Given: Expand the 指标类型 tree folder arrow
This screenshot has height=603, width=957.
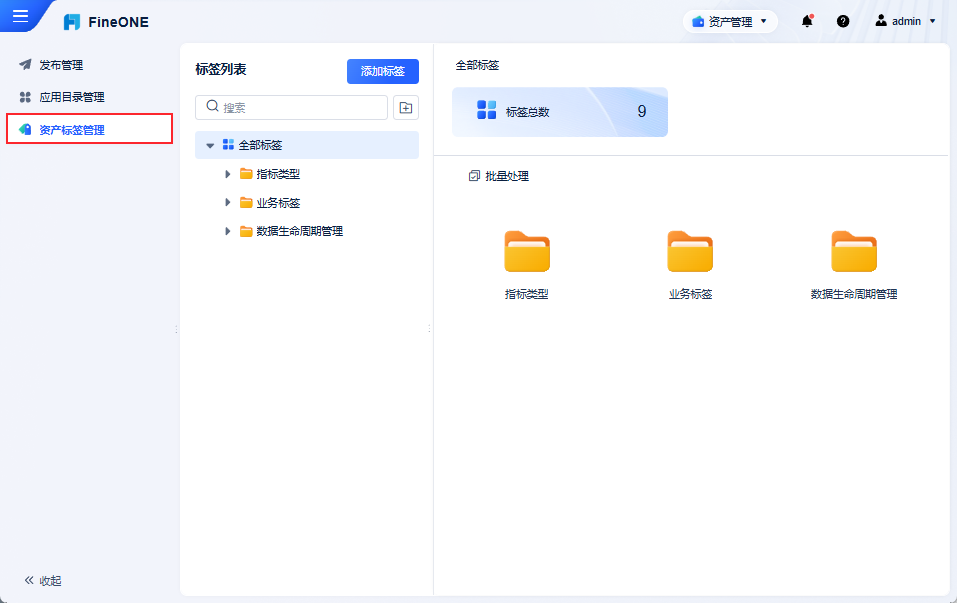Looking at the screenshot, I should click(228, 174).
